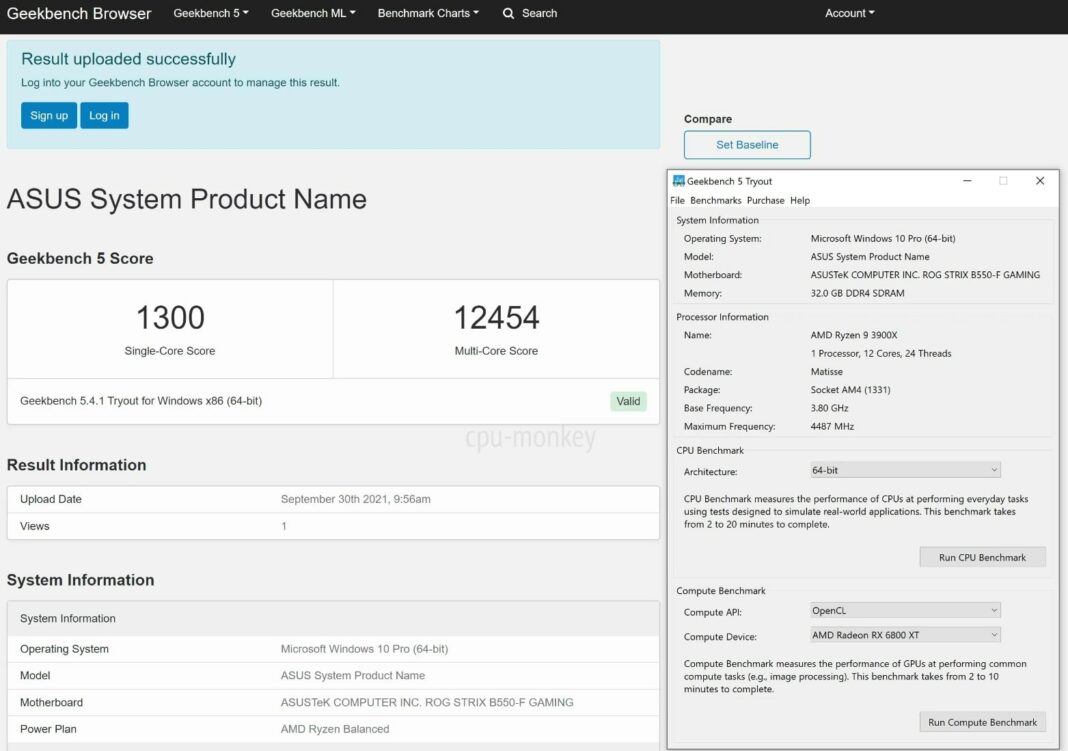Expand the Architecture 64-bit combo box
This screenshot has height=751, width=1068.
point(905,470)
